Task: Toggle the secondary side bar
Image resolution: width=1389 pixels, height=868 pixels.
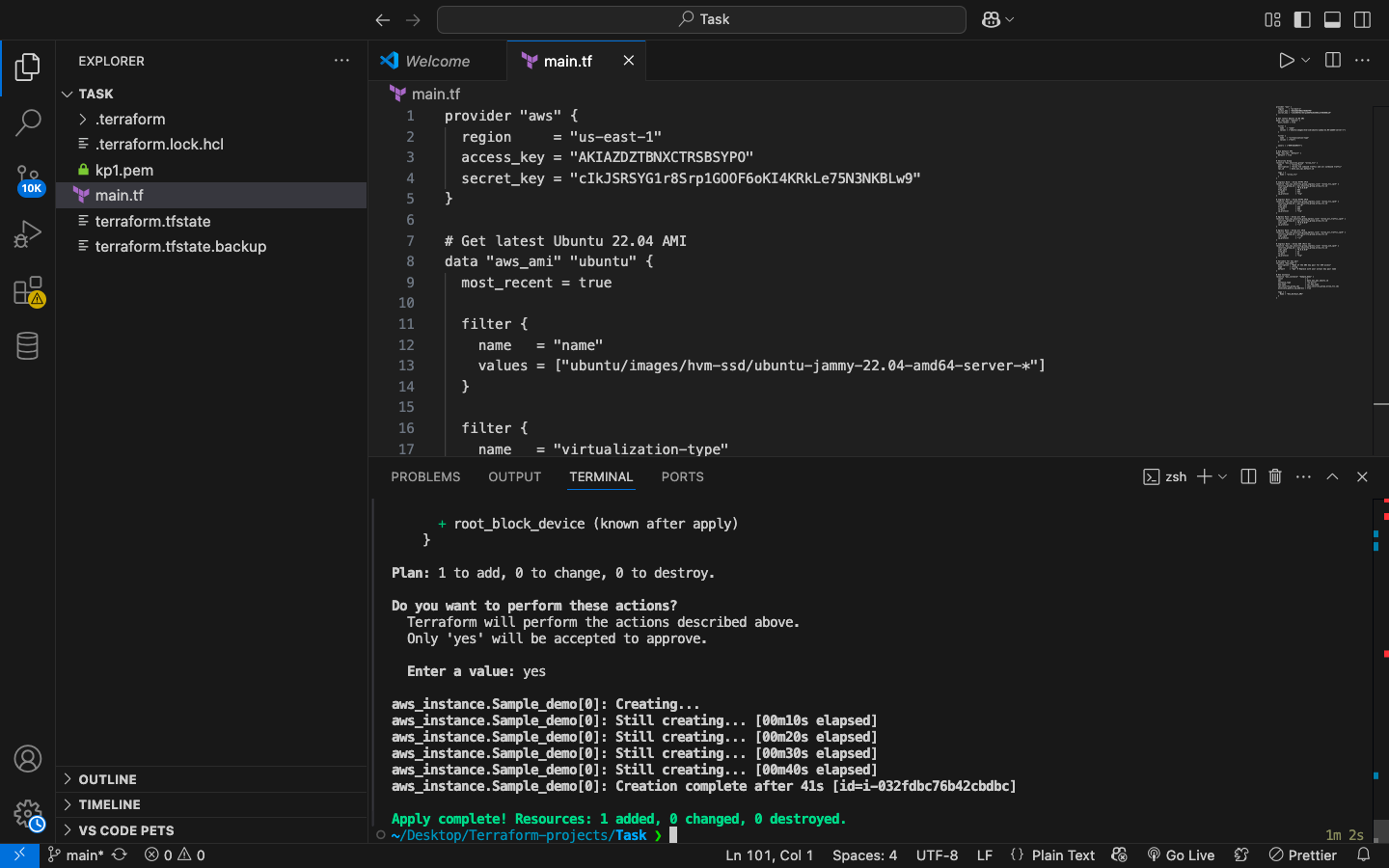Action: [x=1362, y=19]
